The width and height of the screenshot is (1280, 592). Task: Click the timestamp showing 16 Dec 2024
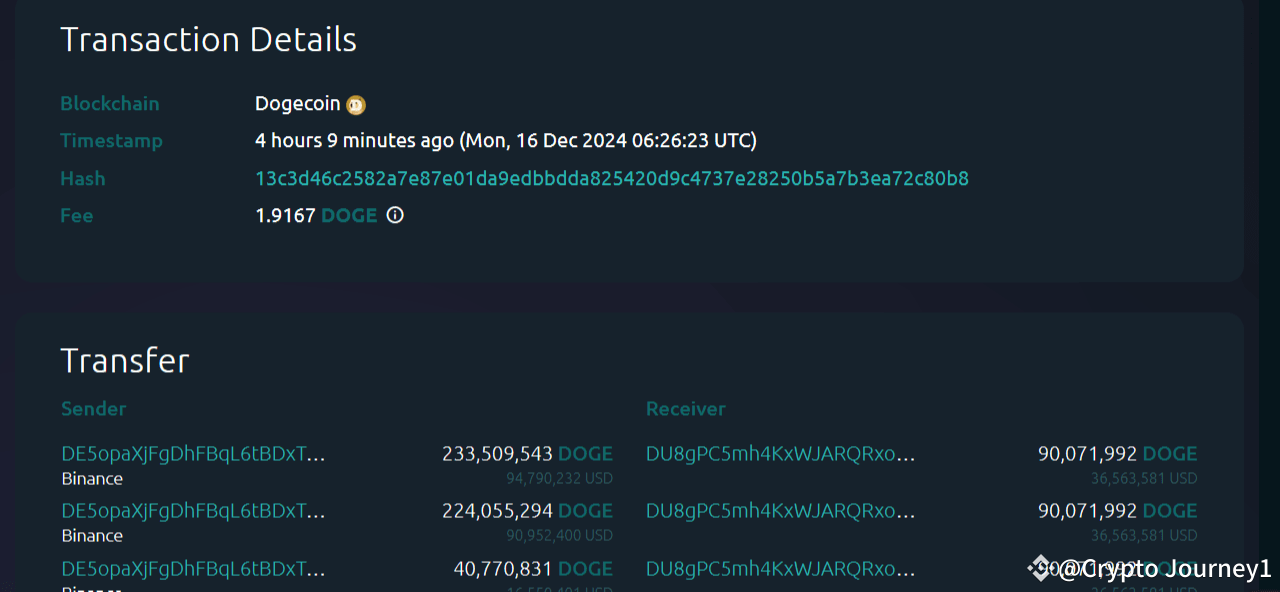(506, 140)
